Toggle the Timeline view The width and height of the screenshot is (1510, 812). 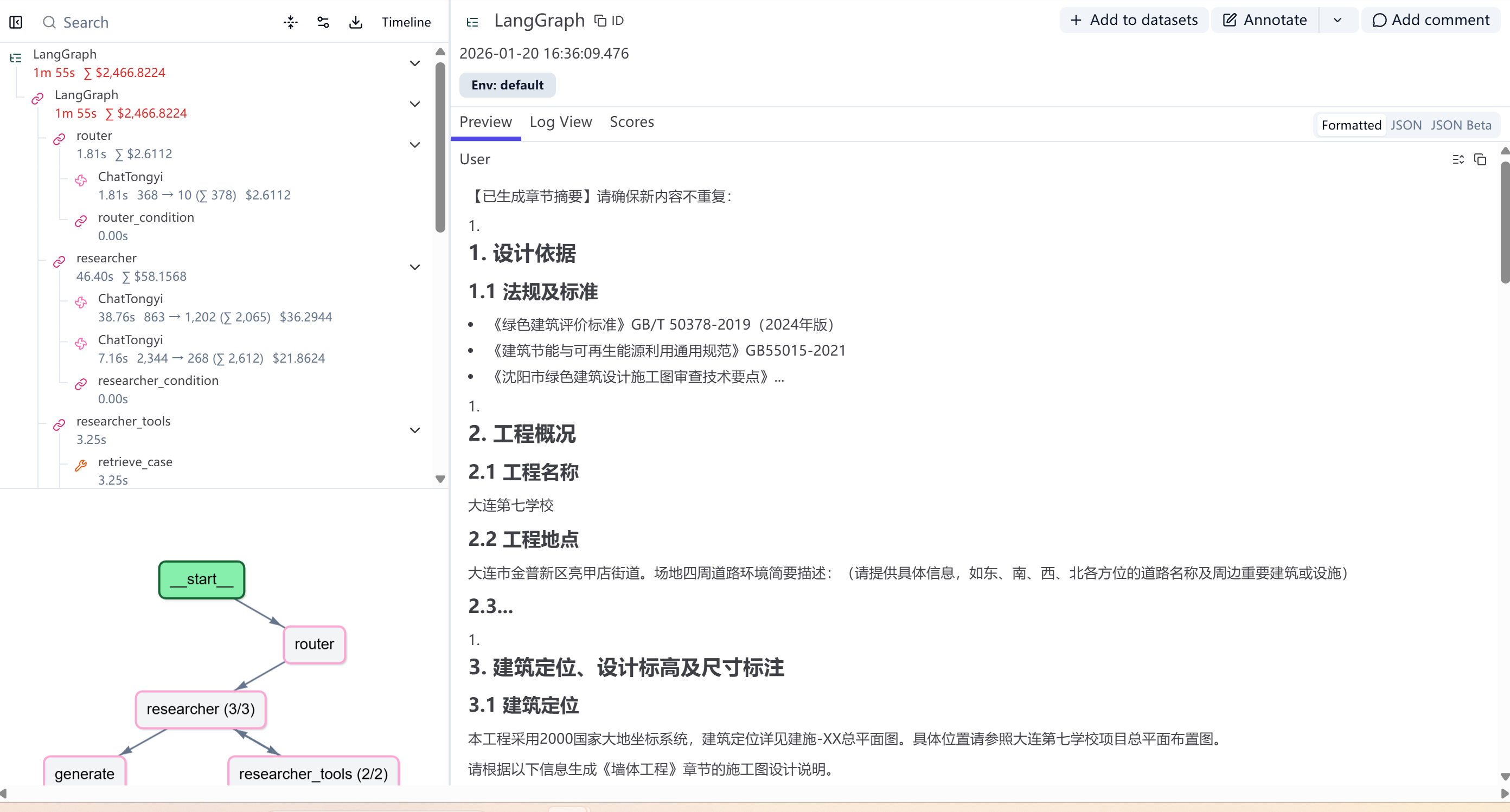click(406, 22)
